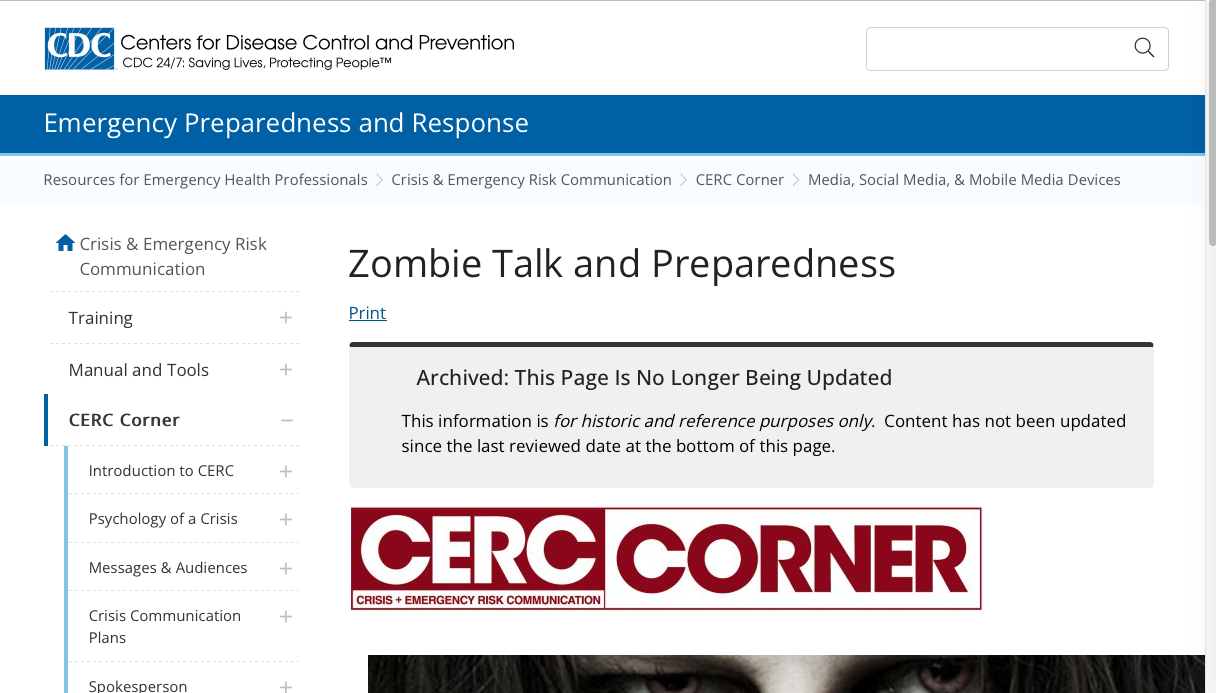Select CERC Corner in the sidebar
Image resolution: width=1216 pixels, height=693 pixels.
tap(124, 420)
